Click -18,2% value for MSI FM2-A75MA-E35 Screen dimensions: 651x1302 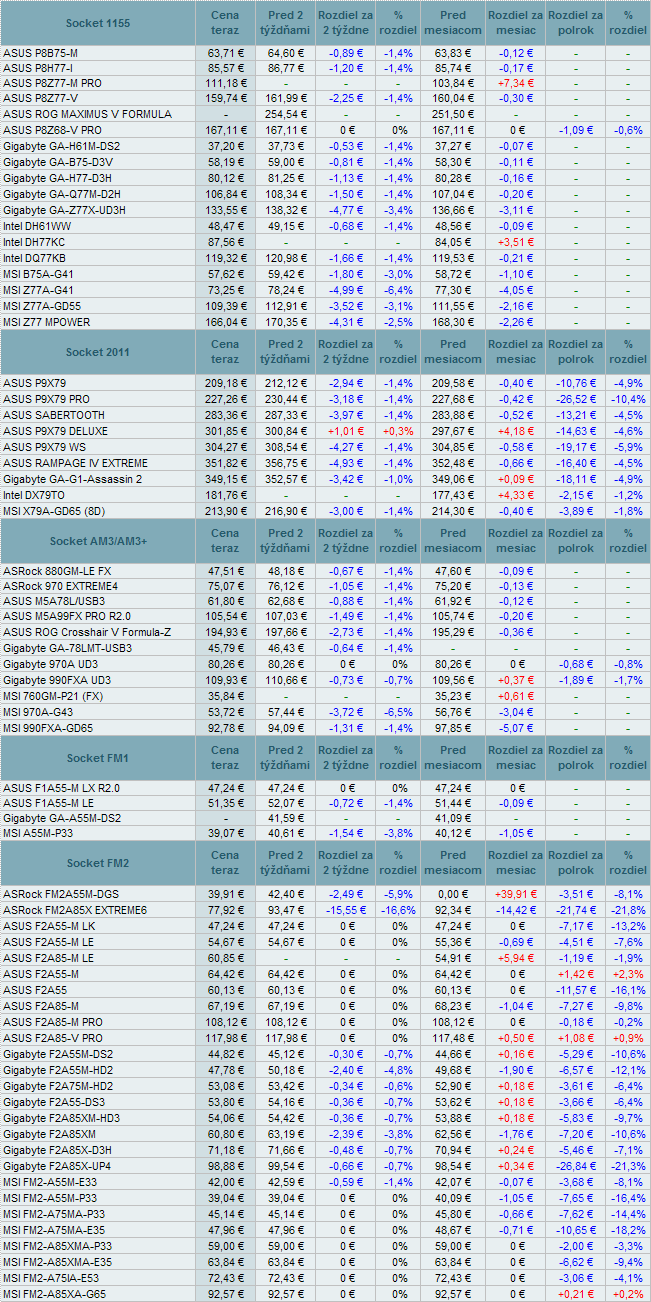pyautogui.click(x=627, y=1230)
